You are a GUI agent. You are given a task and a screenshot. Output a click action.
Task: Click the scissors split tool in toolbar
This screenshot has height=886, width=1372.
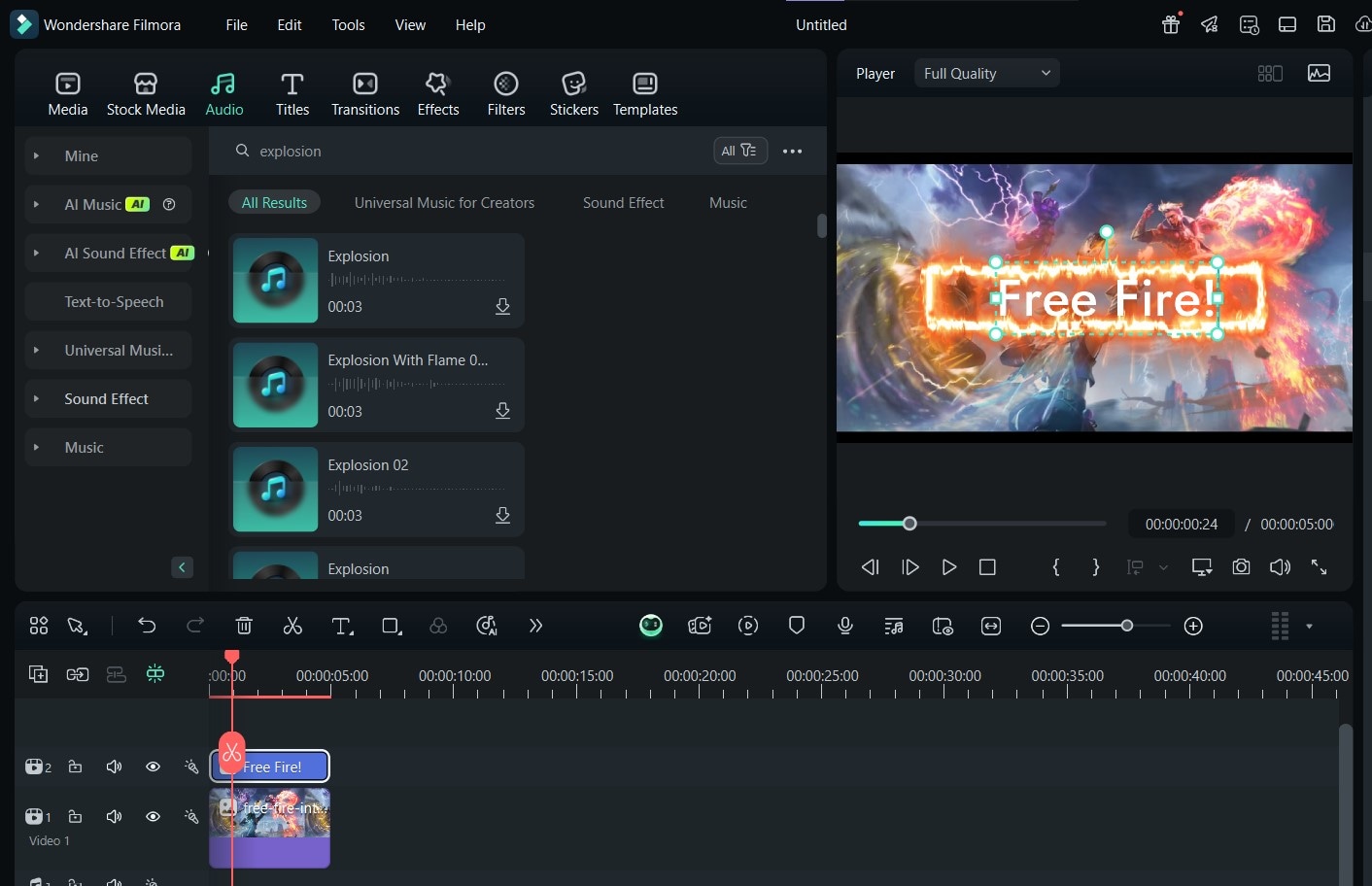(x=292, y=626)
